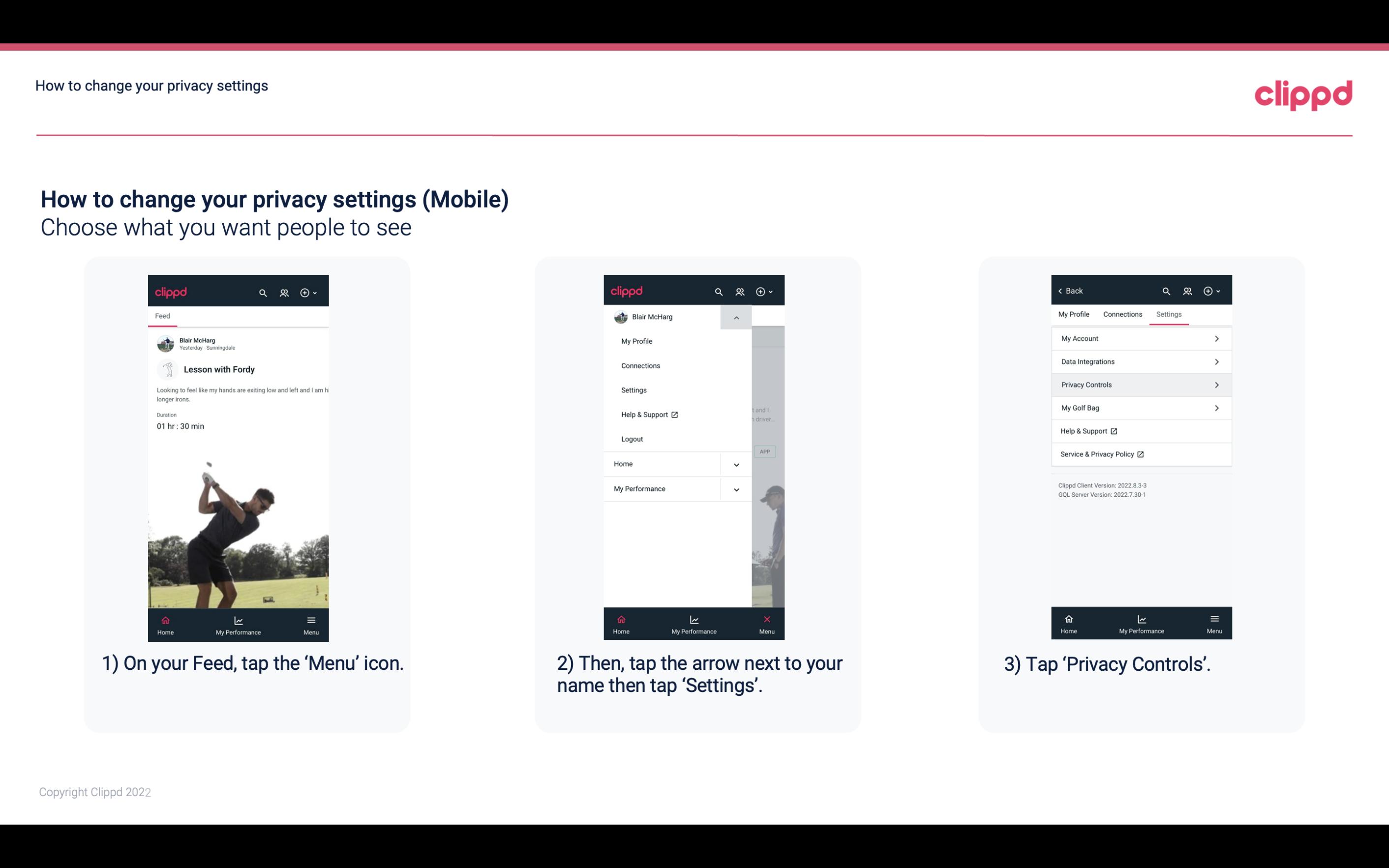
Task: Tap the Search icon in top bar
Action: point(262,291)
